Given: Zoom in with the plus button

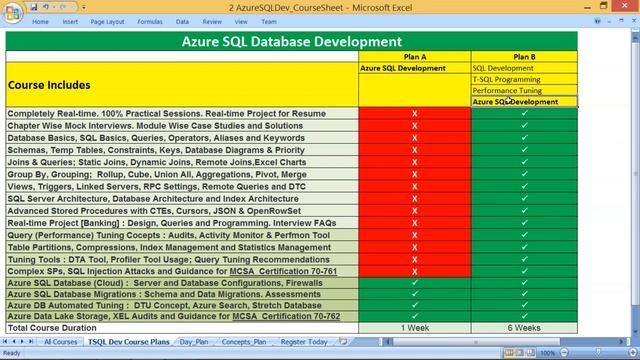Looking at the screenshot, I should (633, 353).
